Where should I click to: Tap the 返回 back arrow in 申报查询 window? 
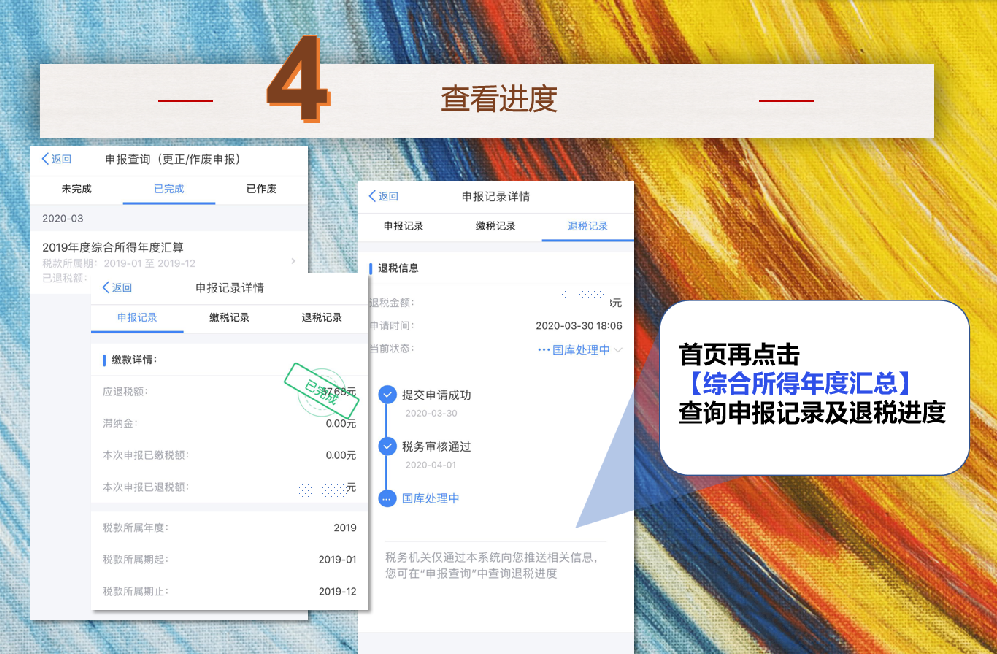pyautogui.click(x=56, y=159)
